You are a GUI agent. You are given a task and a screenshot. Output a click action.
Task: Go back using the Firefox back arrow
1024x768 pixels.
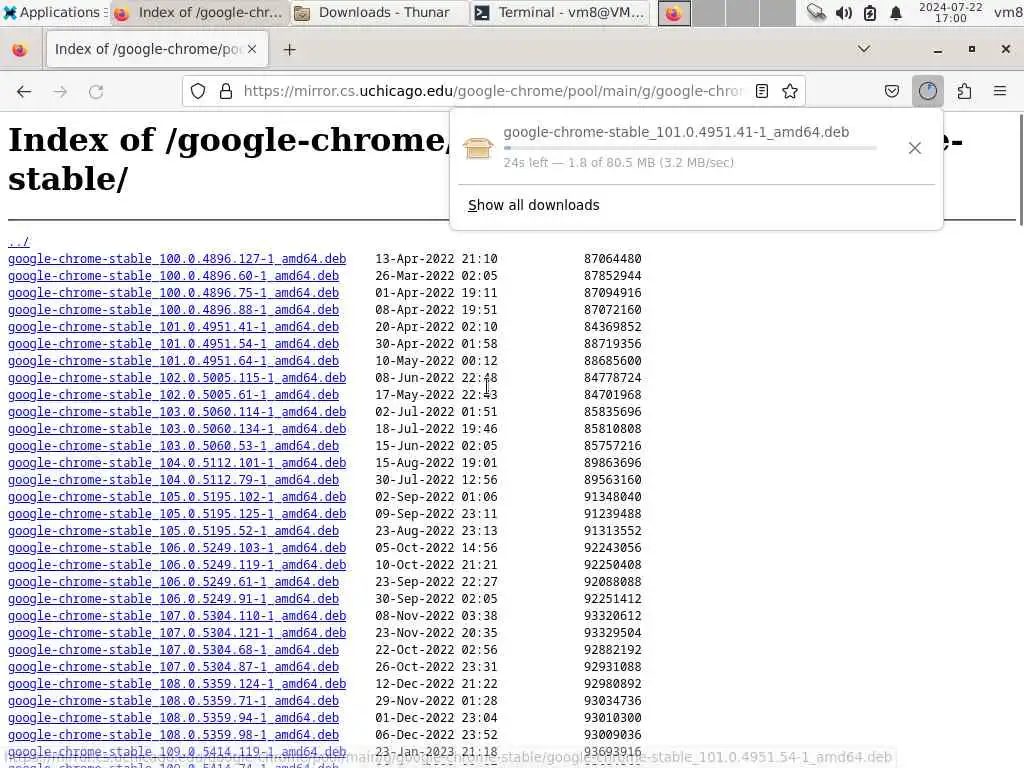pyautogui.click(x=24, y=91)
